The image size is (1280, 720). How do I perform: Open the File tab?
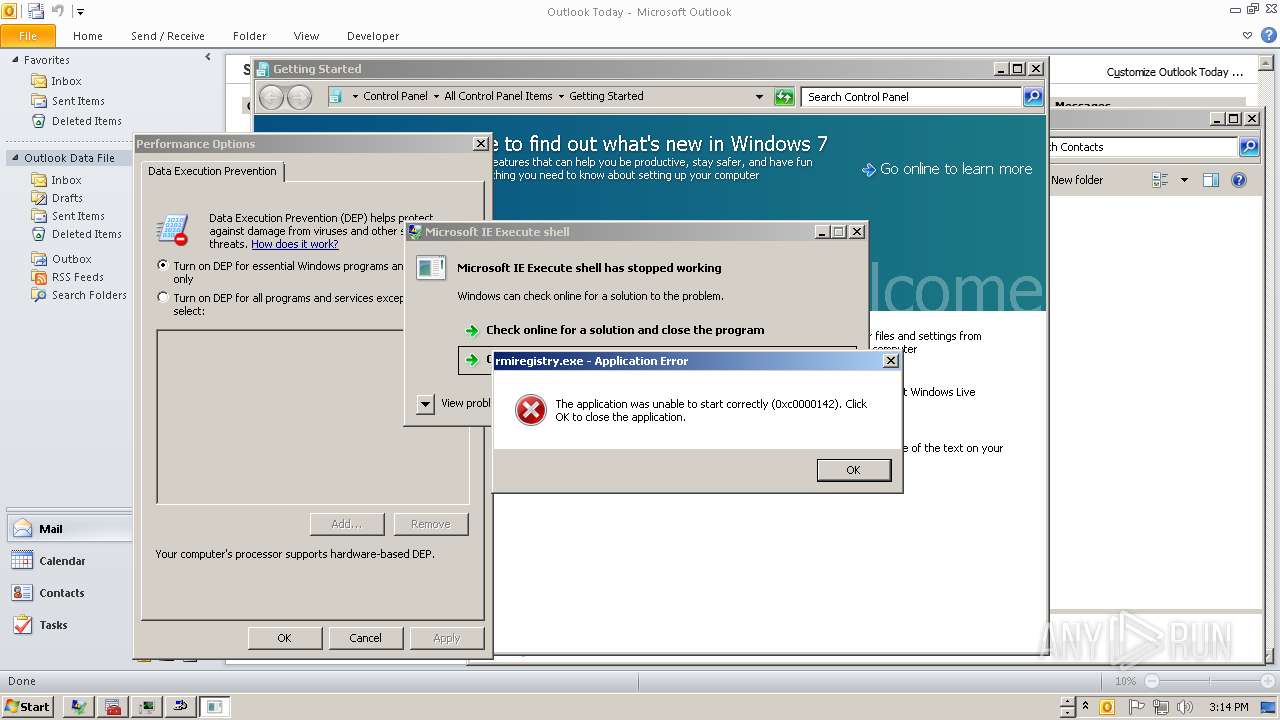tap(28, 36)
